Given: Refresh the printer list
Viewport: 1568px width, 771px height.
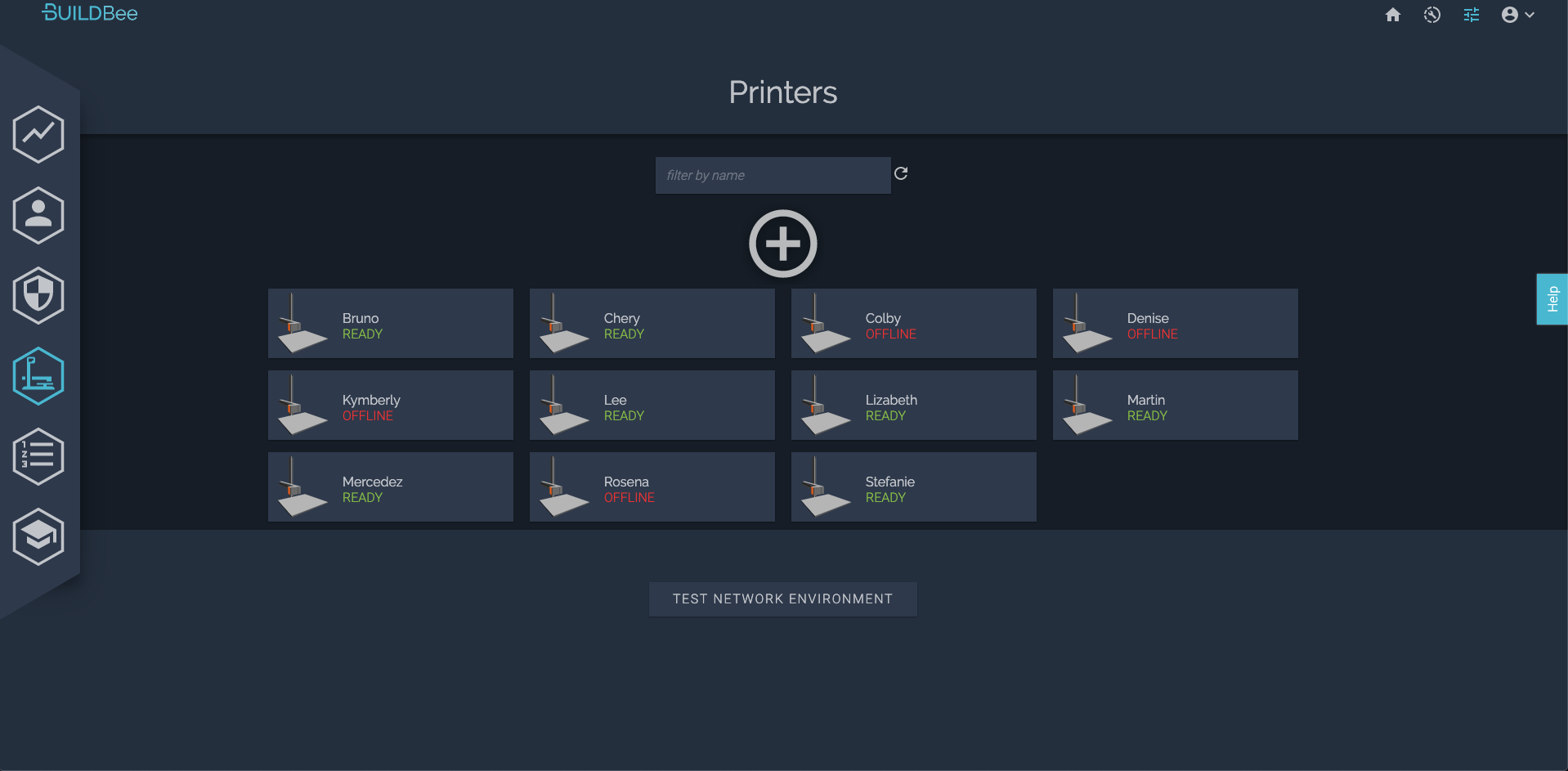Looking at the screenshot, I should pyautogui.click(x=901, y=173).
